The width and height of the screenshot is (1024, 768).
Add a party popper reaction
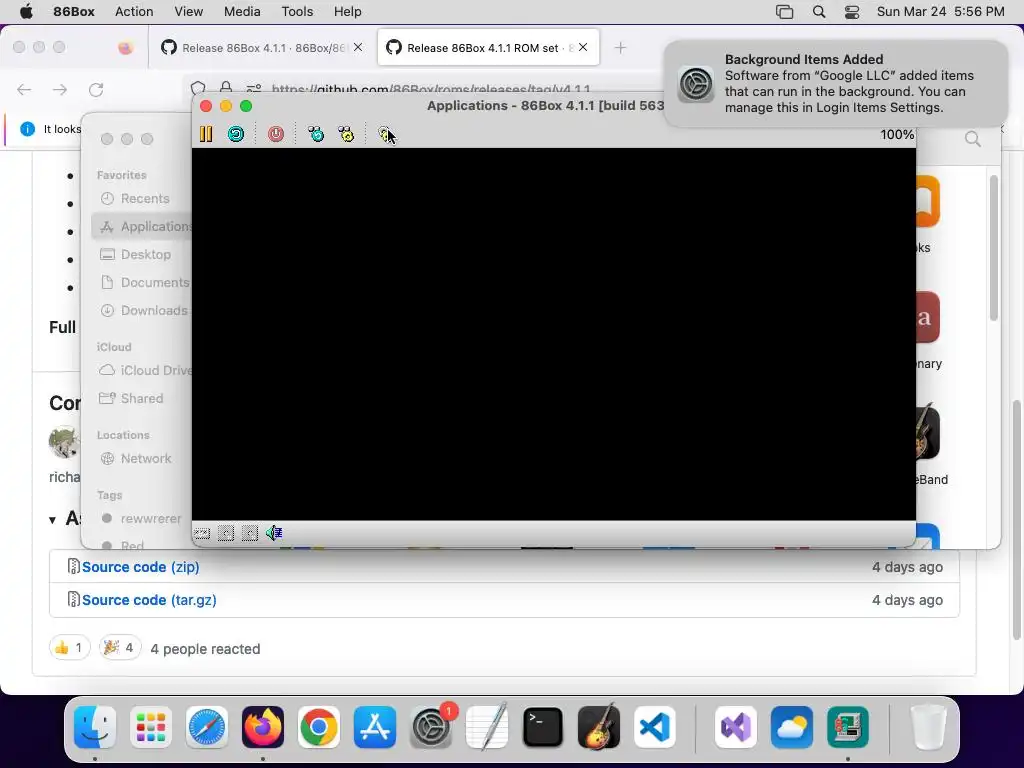(120, 648)
